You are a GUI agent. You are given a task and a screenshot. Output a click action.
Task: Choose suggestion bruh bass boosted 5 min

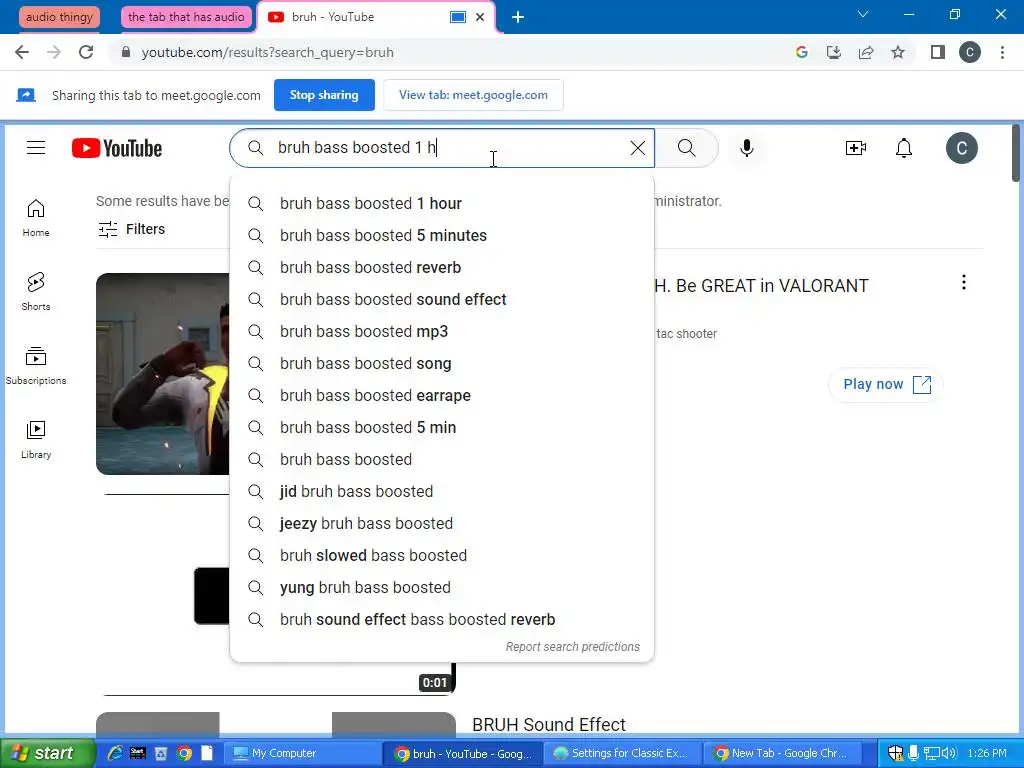(x=442, y=428)
